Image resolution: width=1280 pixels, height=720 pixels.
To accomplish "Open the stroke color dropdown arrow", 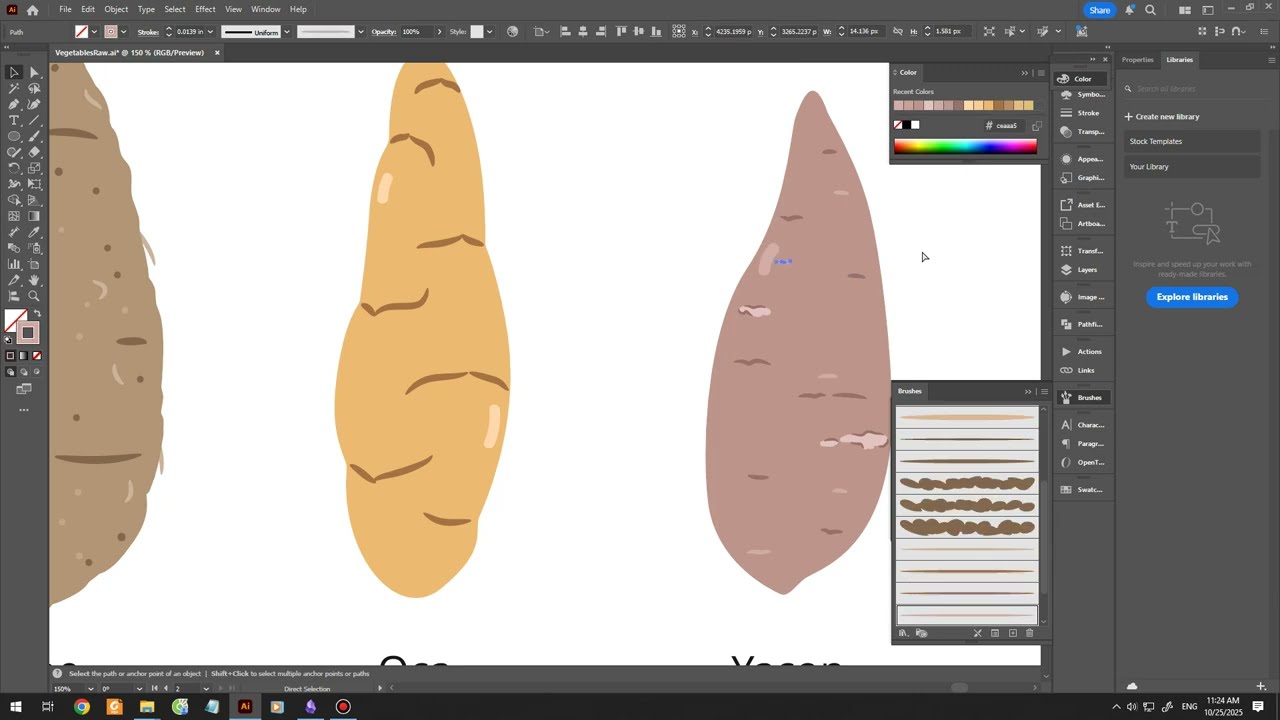I will (x=124, y=32).
